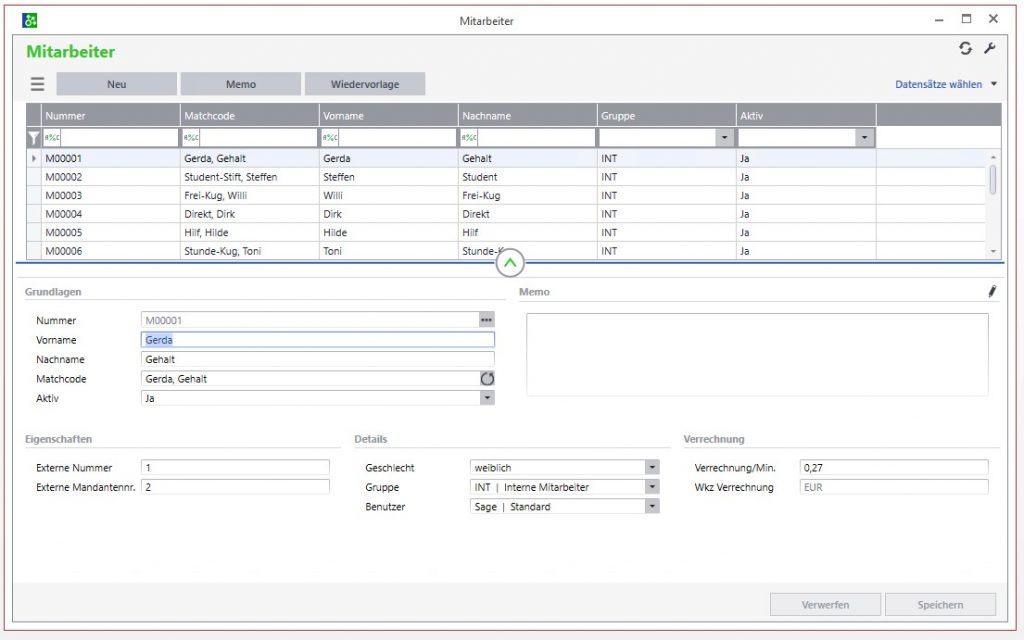This screenshot has height=640, width=1024.
Task: Open the wrench settings icon
Action: 990,49
